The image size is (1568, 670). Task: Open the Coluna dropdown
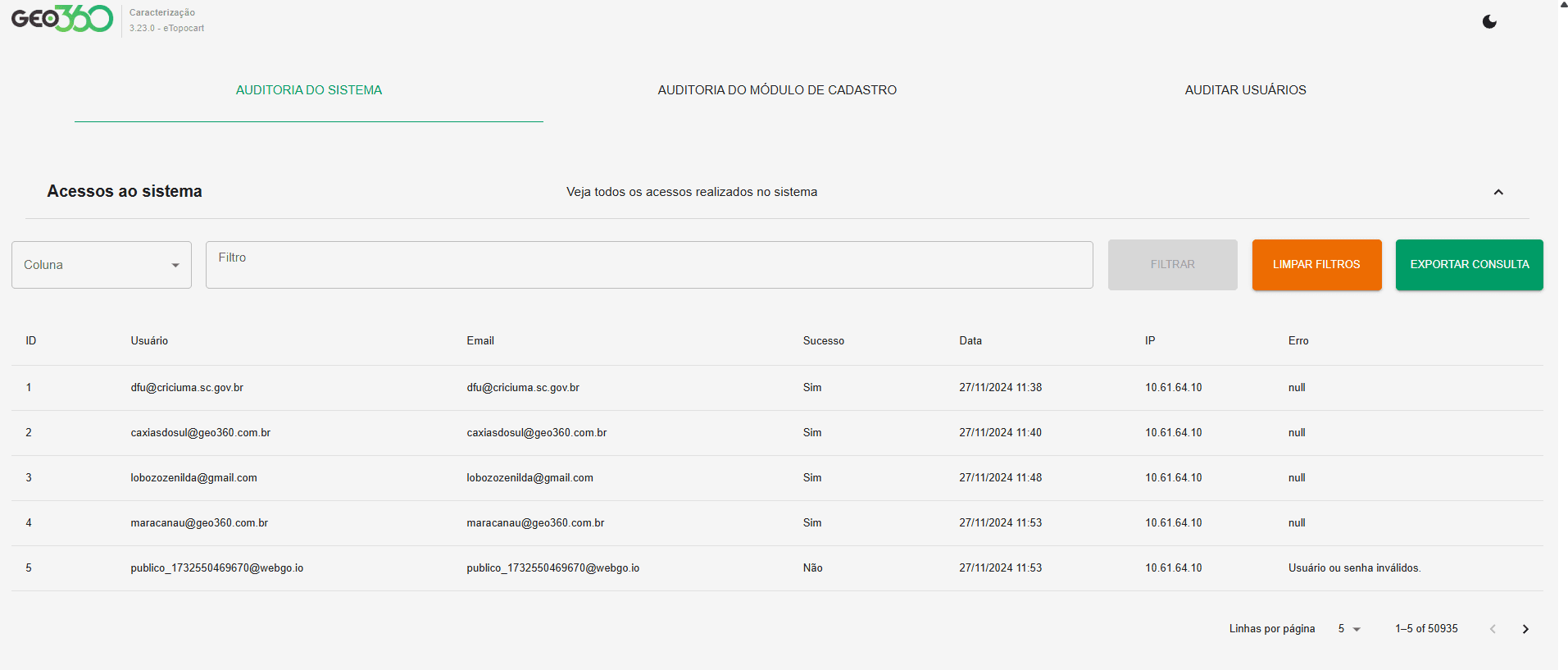coord(102,265)
